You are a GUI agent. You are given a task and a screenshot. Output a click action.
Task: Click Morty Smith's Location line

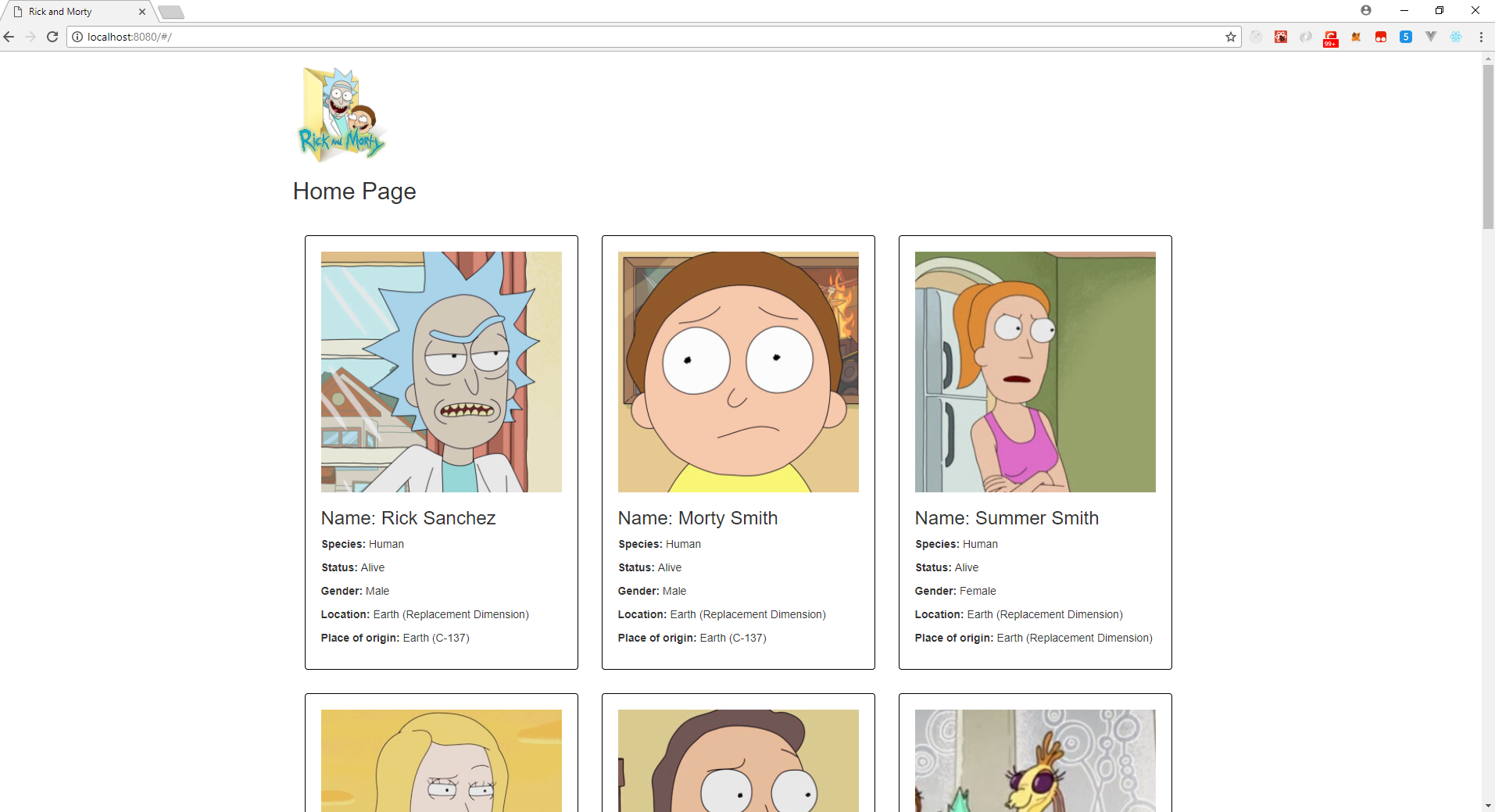722,614
